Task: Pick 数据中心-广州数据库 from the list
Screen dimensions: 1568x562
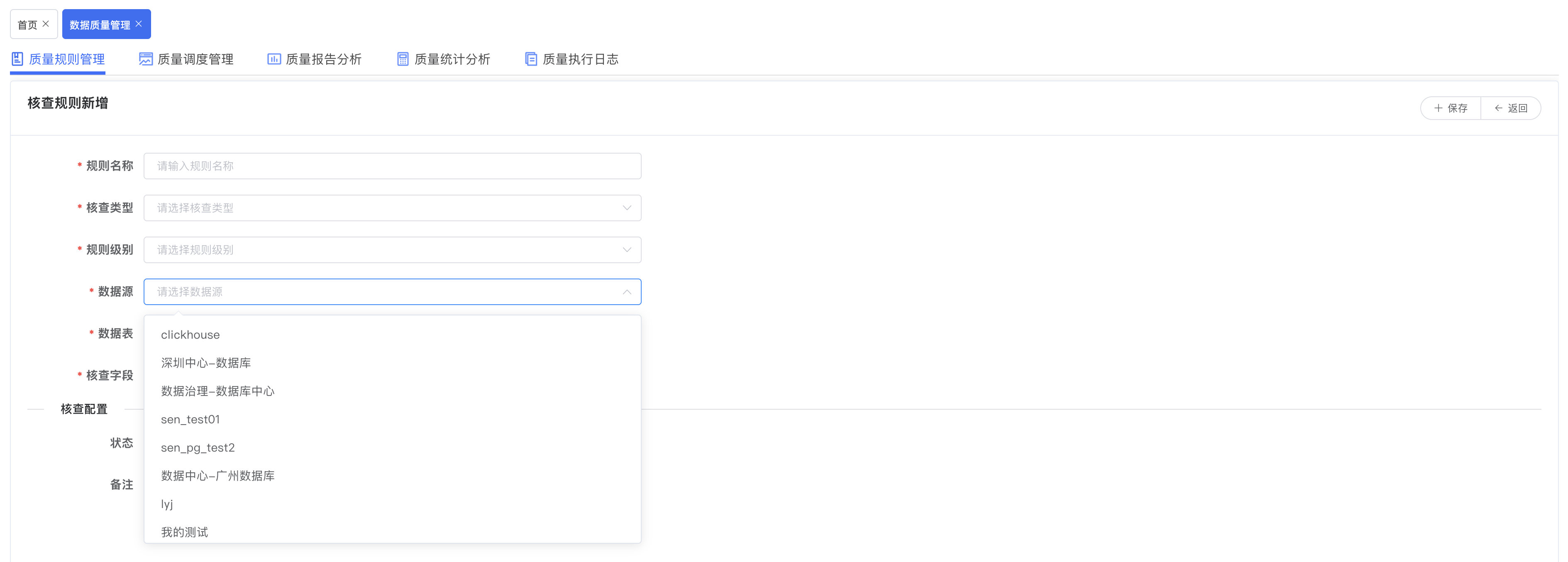Action: (217, 476)
